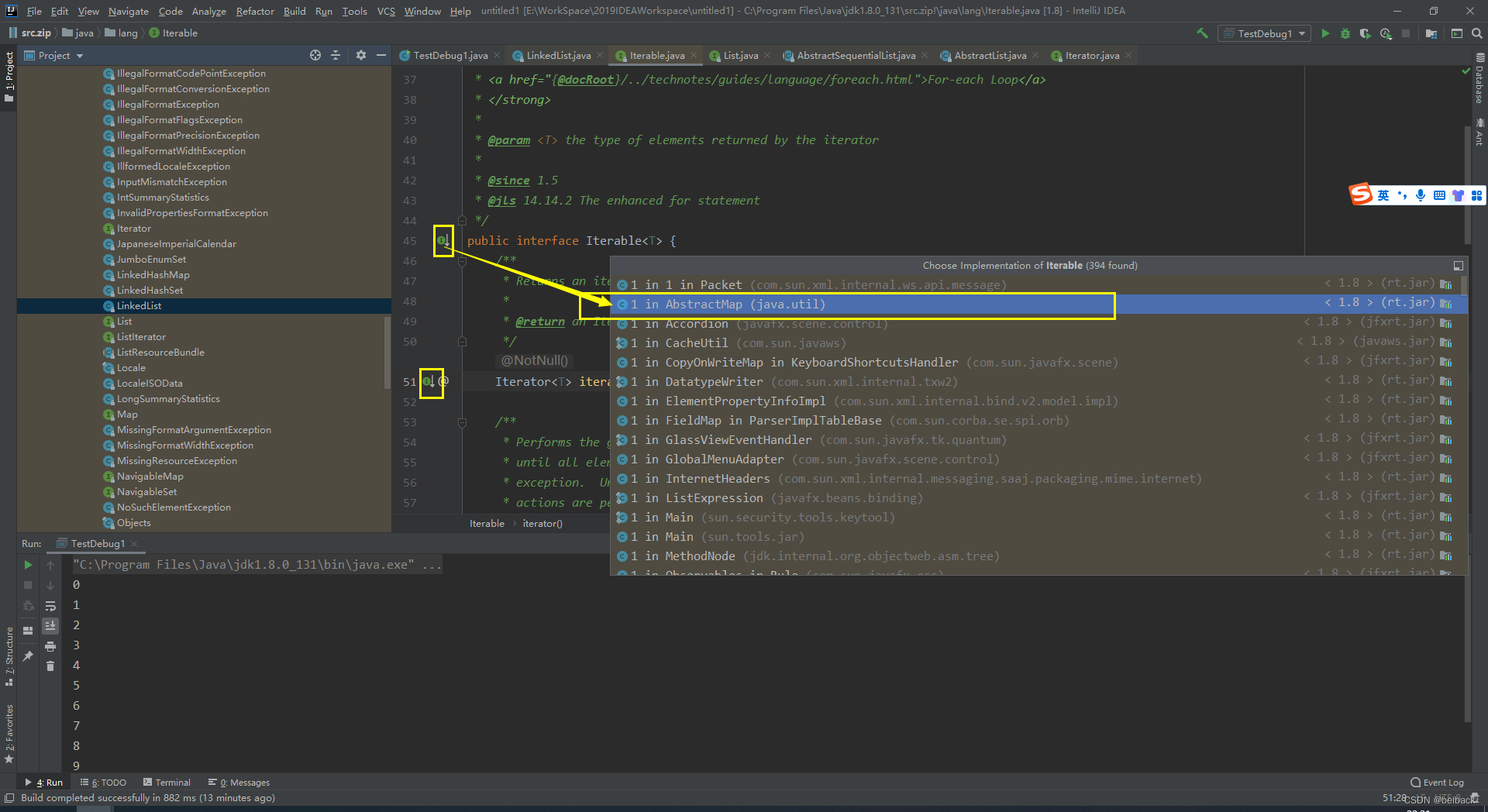Open the Analyze menu
This screenshot has height=812, width=1488.
(x=208, y=11)
